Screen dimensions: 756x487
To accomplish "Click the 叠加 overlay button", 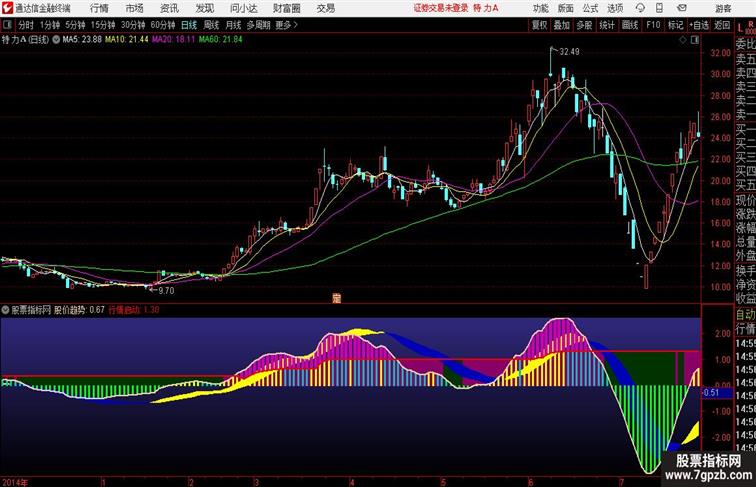I will click(x=562, y=25).
